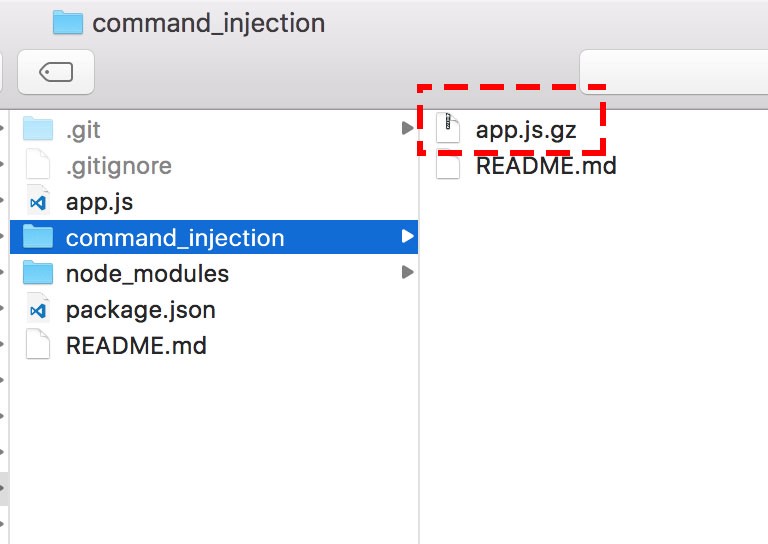
Task: Click the README.md document icon in right column
Action: click(449, 166)
